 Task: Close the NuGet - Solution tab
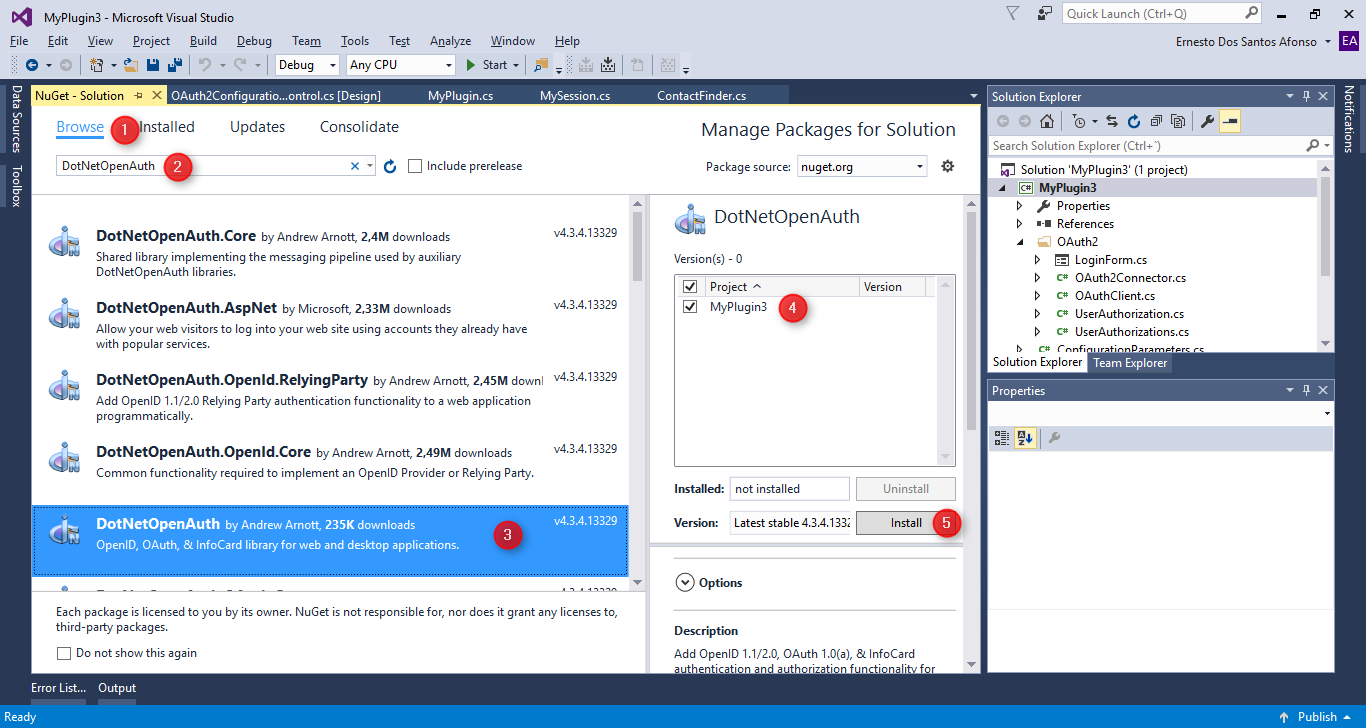point(156,96)
